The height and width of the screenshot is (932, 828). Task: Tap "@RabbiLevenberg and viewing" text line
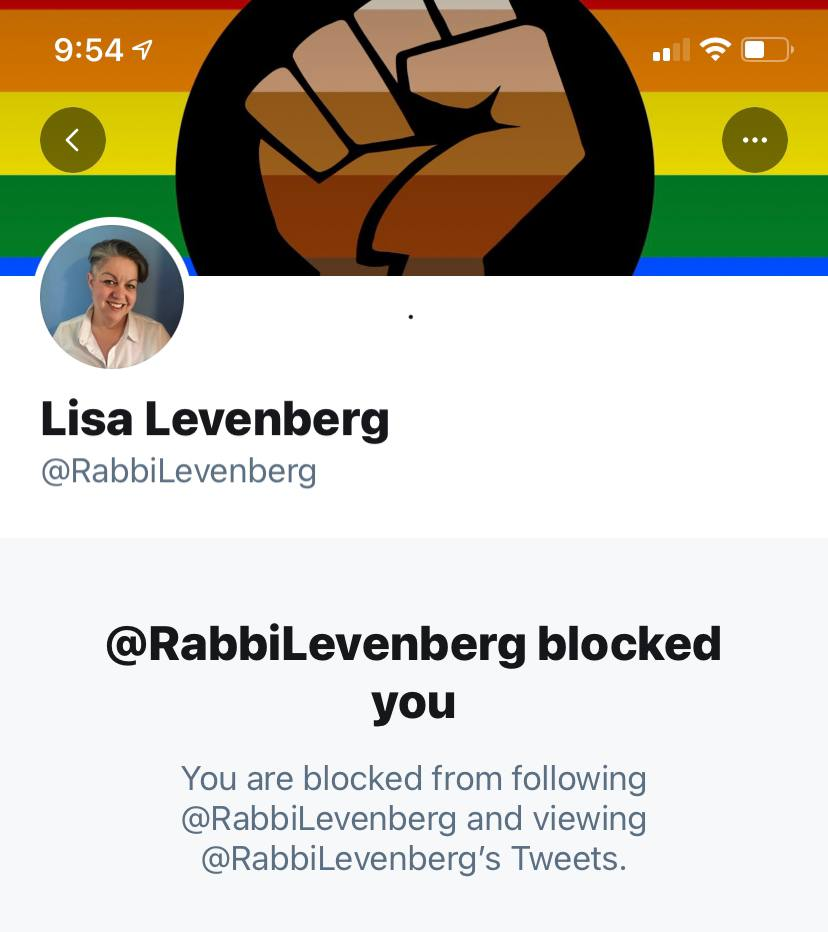pos(414,819)
